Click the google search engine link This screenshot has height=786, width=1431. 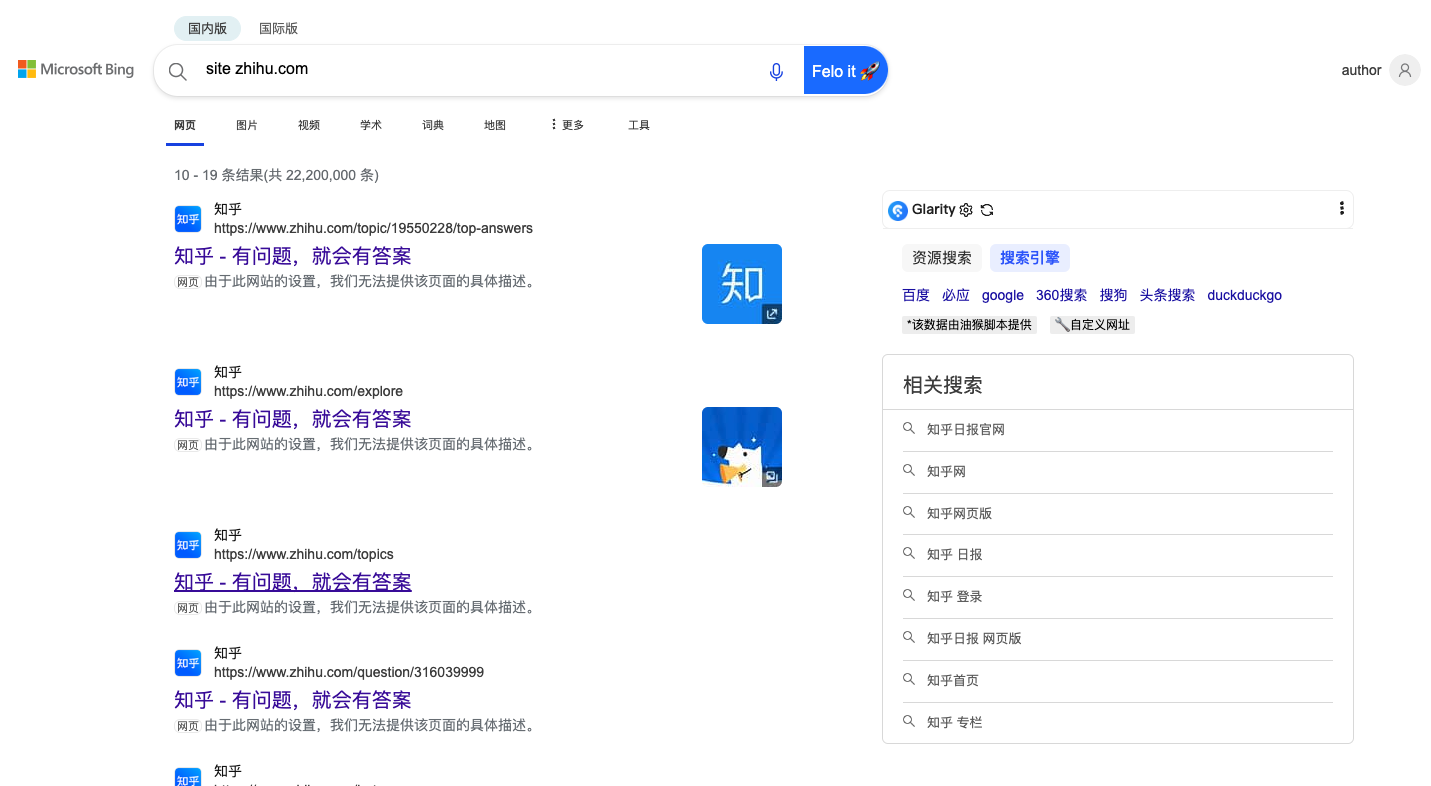(x=1003, y=295)
